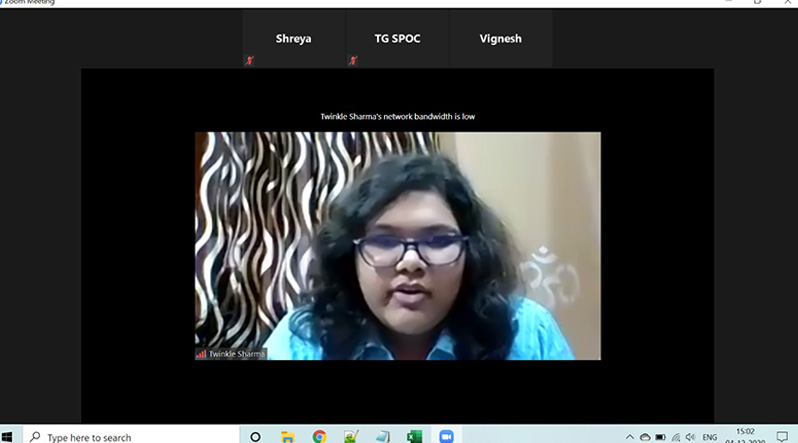Open the Windows Start menu
798x443 pixels.
pyautogui.click(x=7, y=436)
